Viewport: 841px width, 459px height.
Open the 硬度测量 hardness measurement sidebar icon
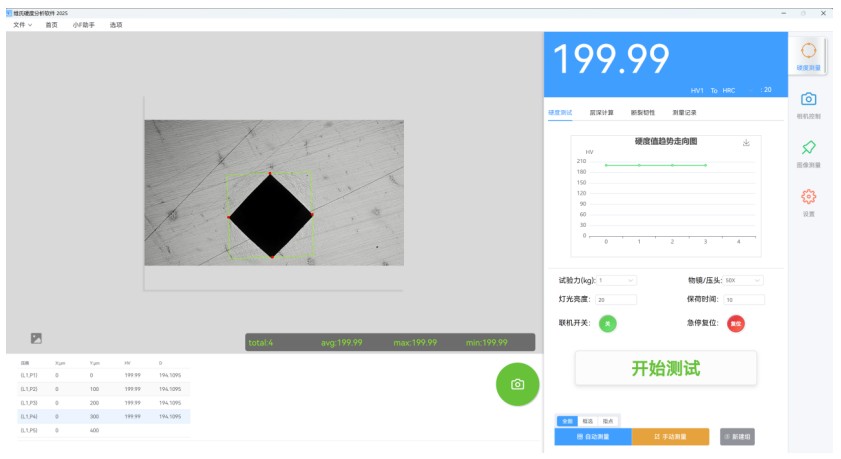(808, 56)
